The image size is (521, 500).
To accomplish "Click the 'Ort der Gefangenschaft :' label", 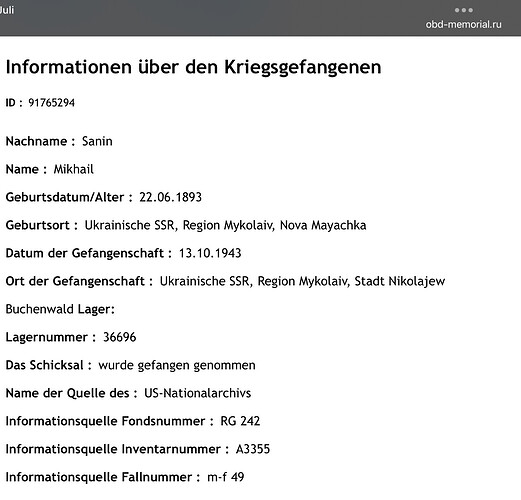I will click(x=79, y=282).
